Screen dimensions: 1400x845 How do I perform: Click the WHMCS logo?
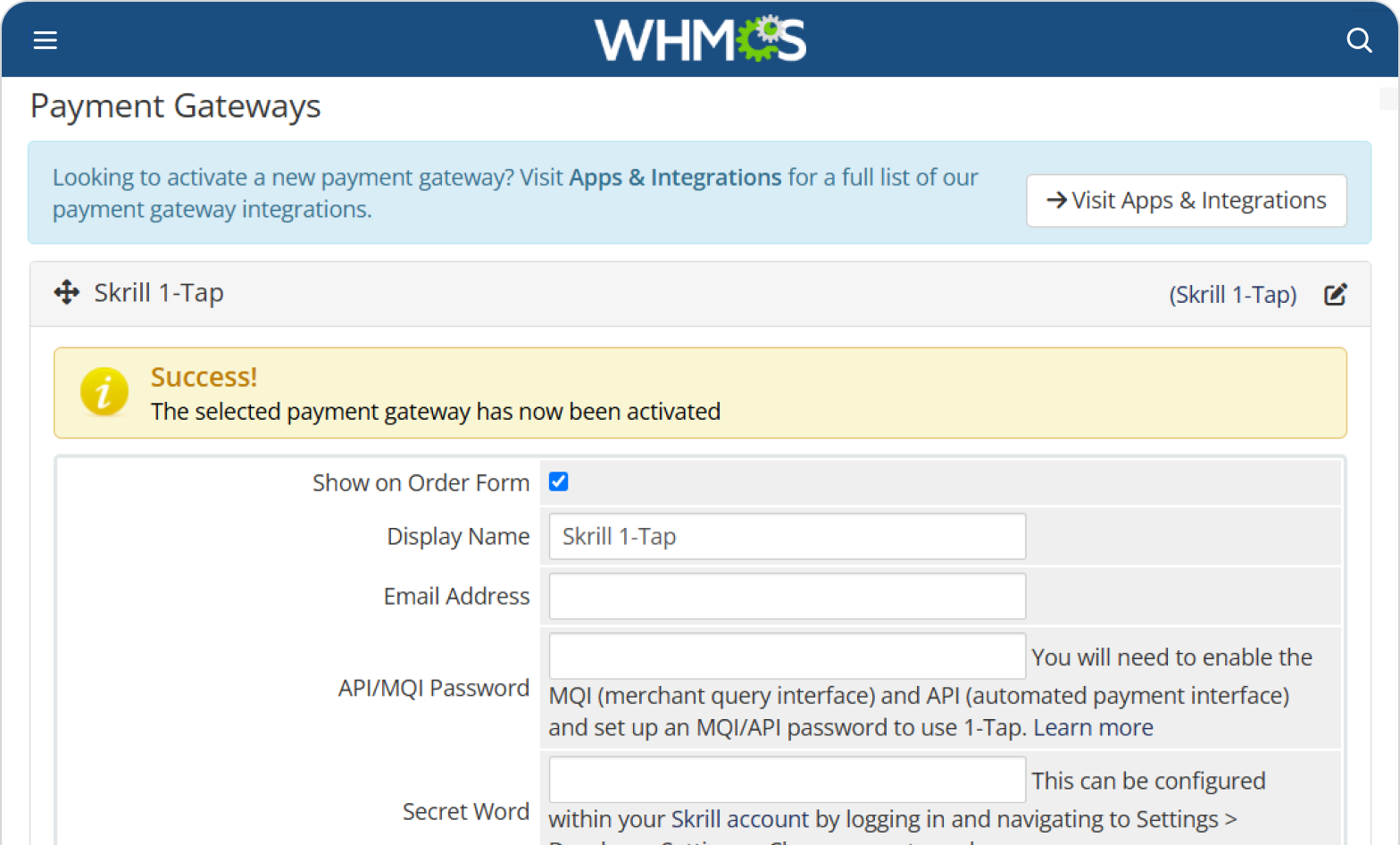tap(700, 39)
